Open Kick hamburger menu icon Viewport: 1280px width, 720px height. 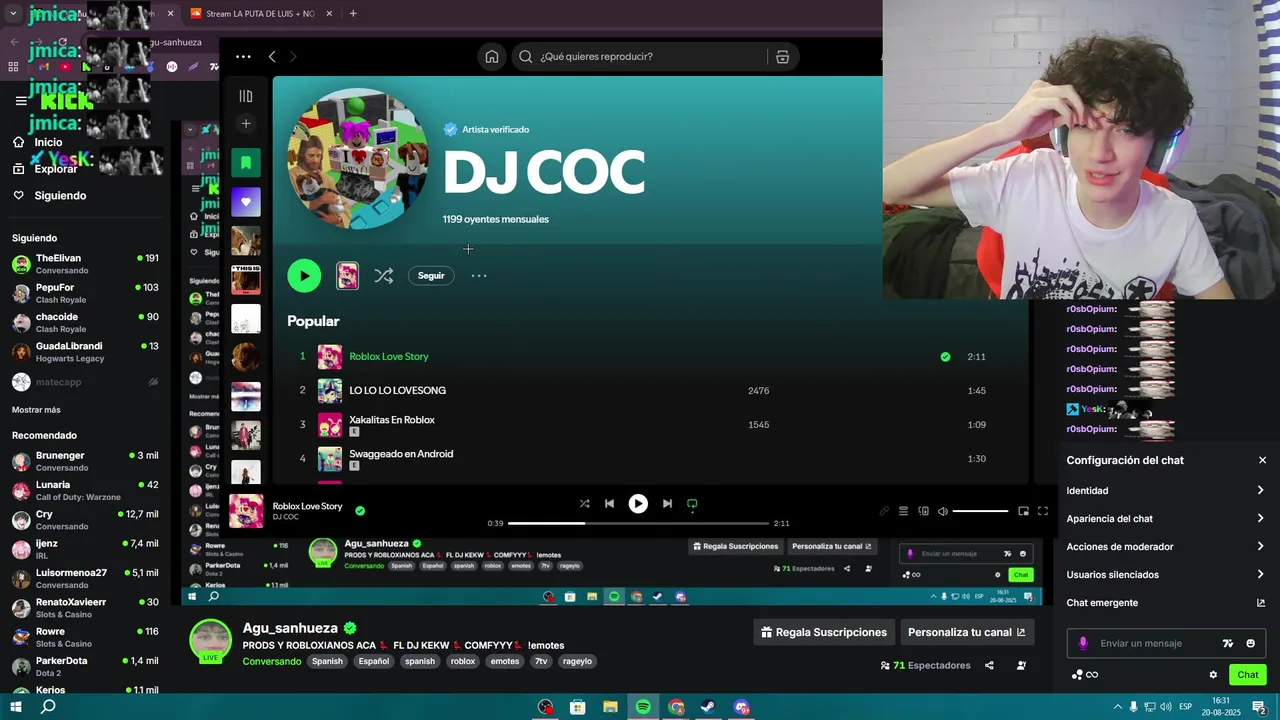click(x=21, y=101)
